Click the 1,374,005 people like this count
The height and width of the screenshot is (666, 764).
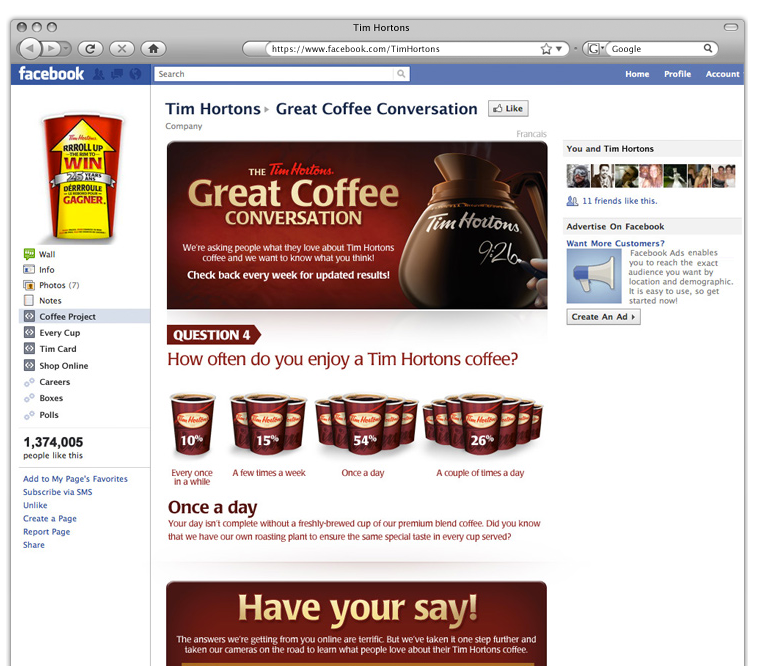coord(53,448)
